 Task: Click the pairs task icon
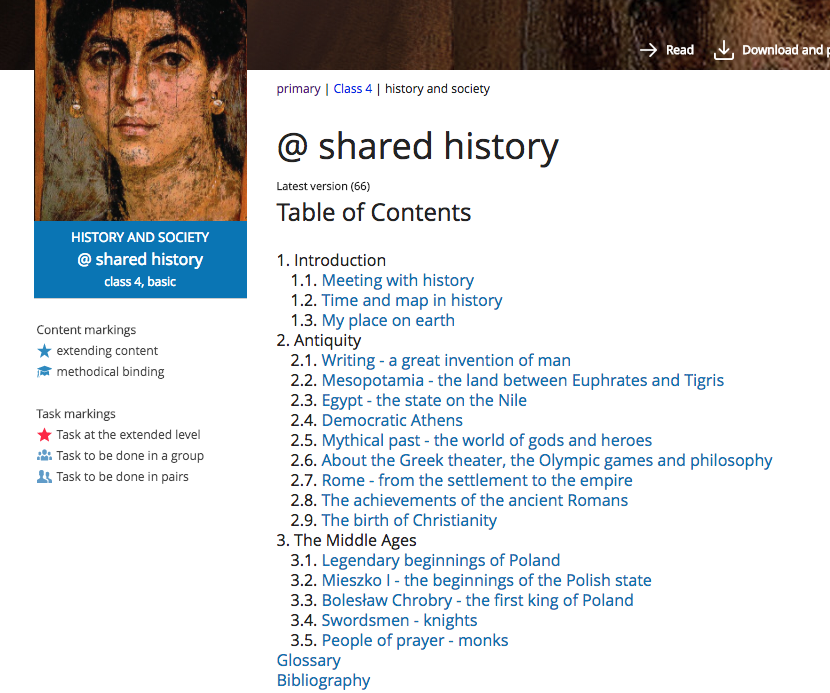click(44, 476)
